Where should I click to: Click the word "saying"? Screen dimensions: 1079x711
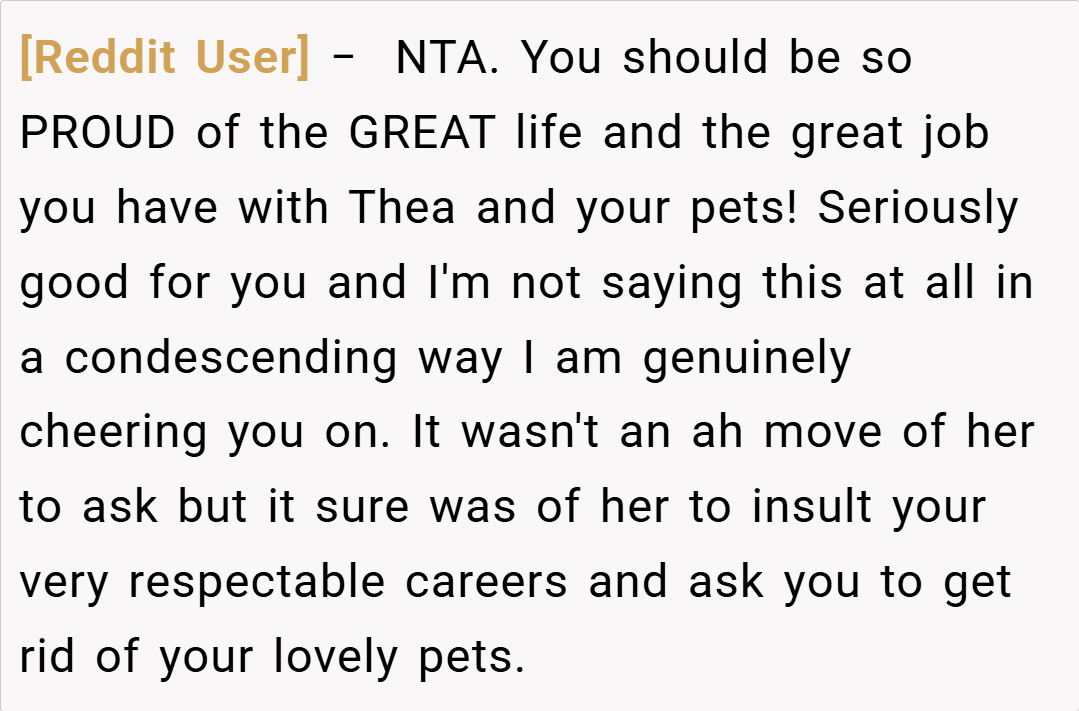pyautogui.click(x=672, y=283)
